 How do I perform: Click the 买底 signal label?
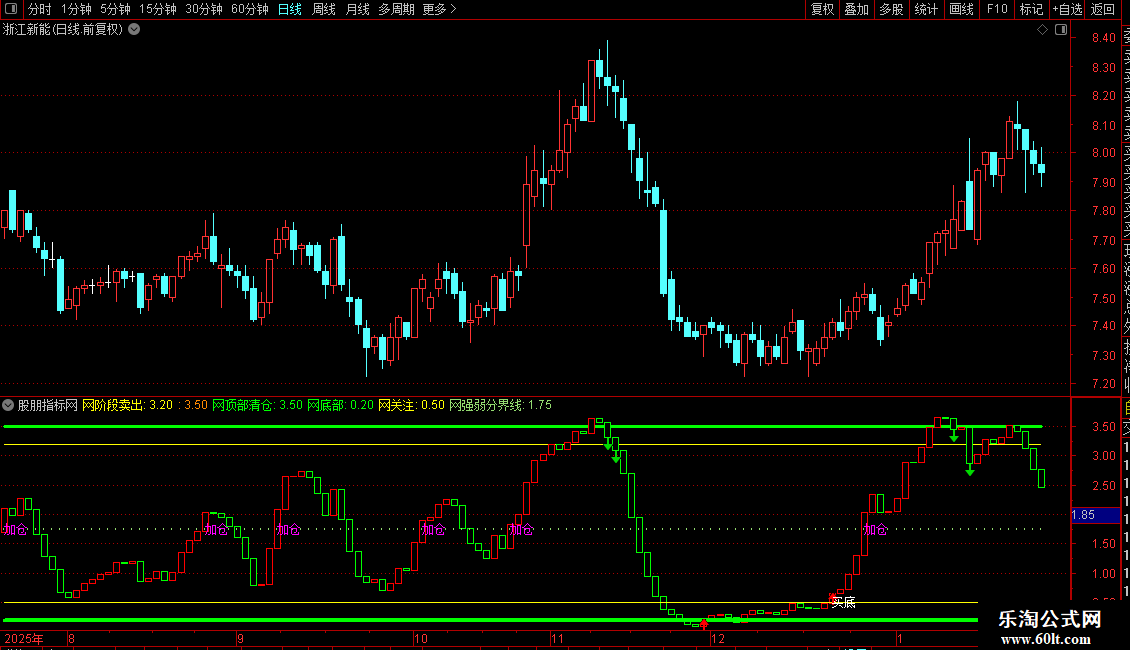click(843, 602)
